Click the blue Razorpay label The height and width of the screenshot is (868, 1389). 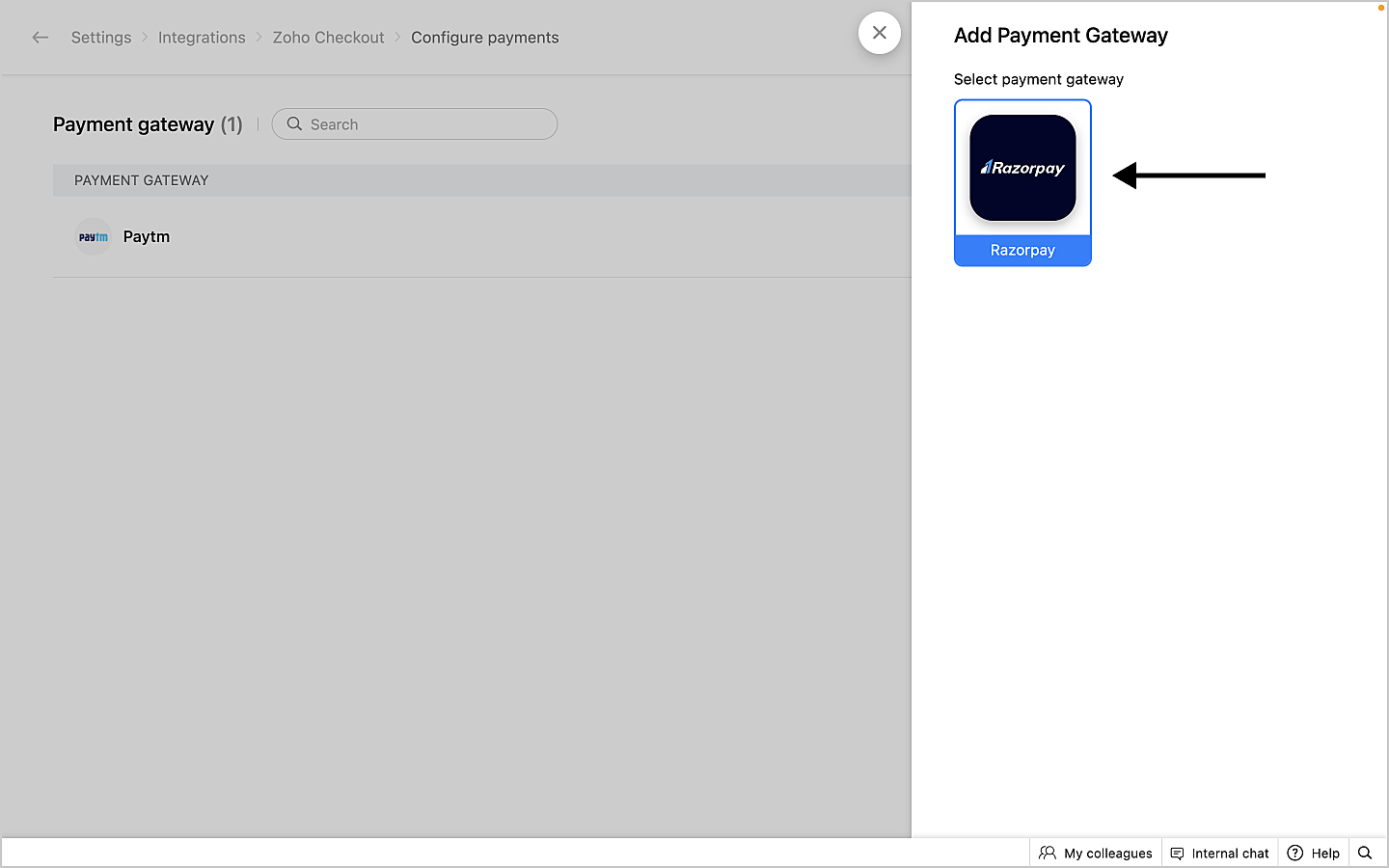(x=1022, y=251)
